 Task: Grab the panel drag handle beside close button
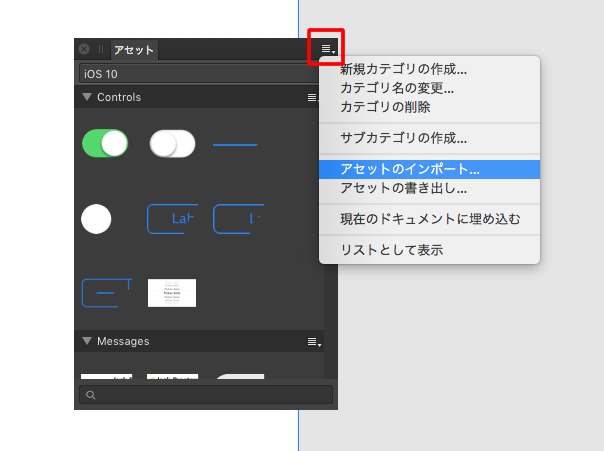pyautogui.click(x=101, y=49)
